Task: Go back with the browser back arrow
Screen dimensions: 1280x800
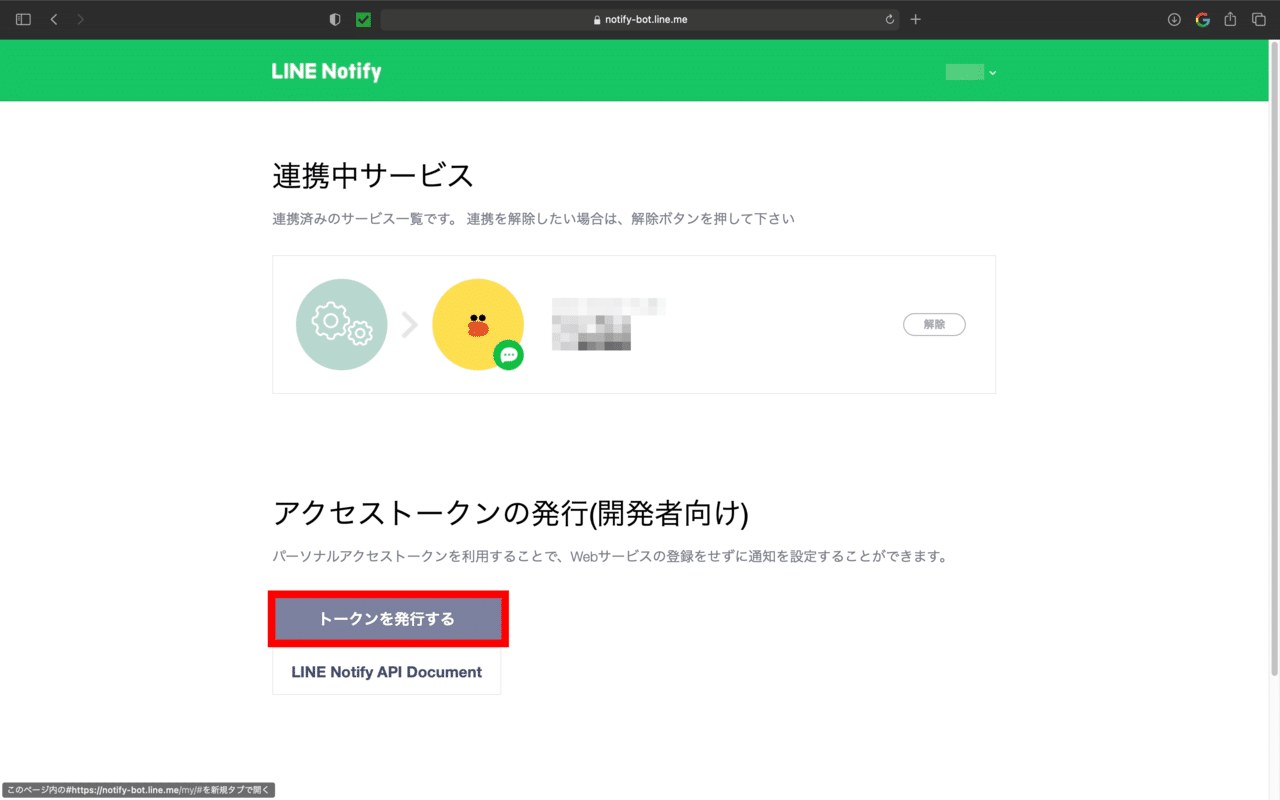Action: click(54, 19)
